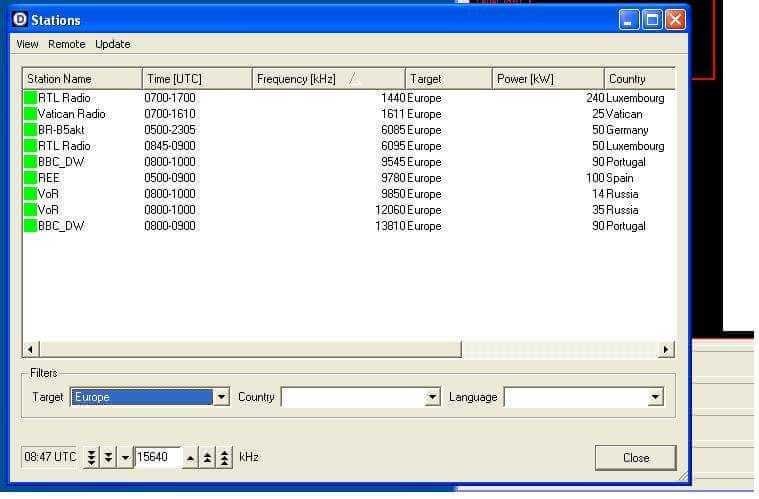Click the Stations title bar app icon
The height and width of the screenshot is (499, 759).
(20, 19)
